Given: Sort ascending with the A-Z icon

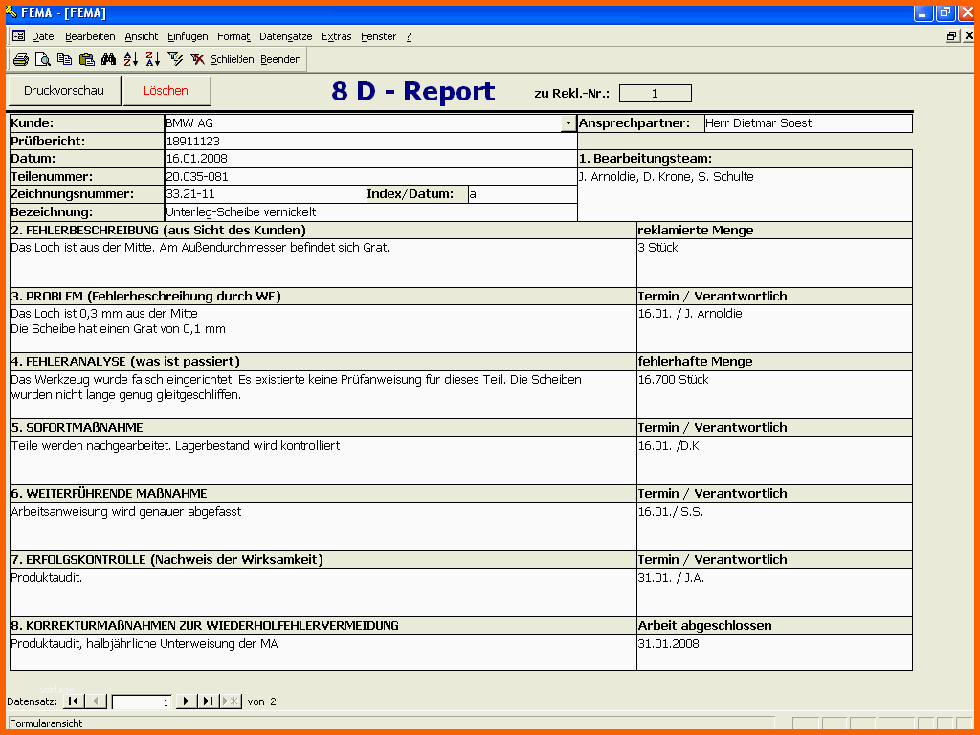Looking at the screenshot, I should pos(131,59).
